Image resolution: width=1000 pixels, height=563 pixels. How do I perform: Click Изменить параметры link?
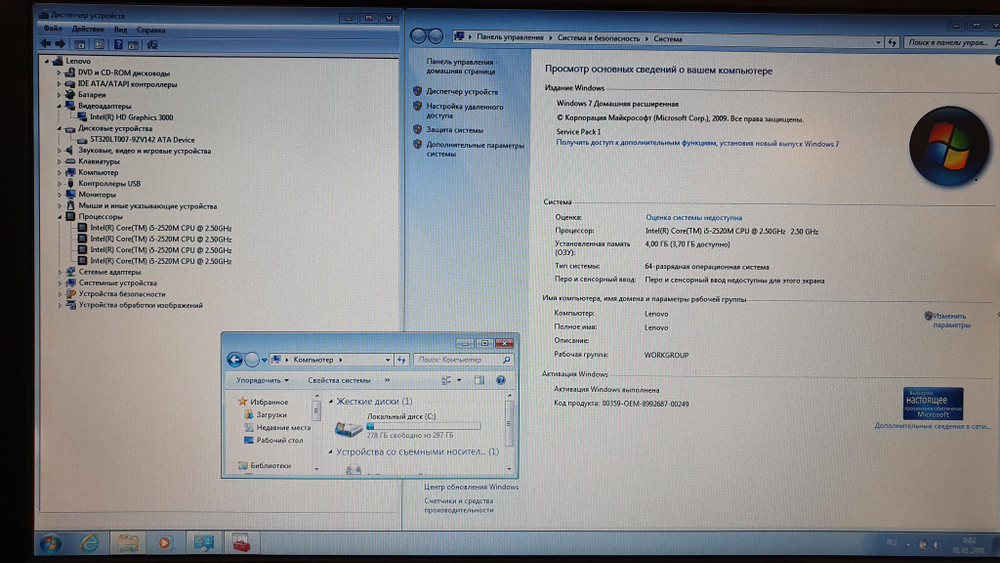[951, 320]
